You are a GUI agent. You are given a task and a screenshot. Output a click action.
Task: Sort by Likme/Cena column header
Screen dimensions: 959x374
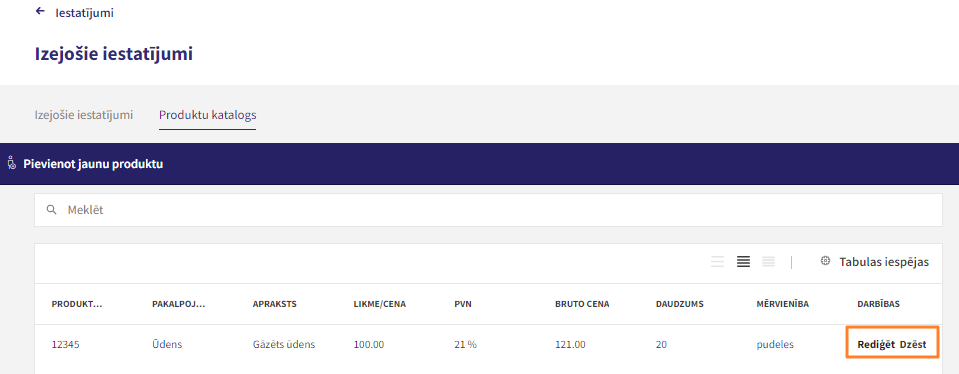tap(380, 304)
